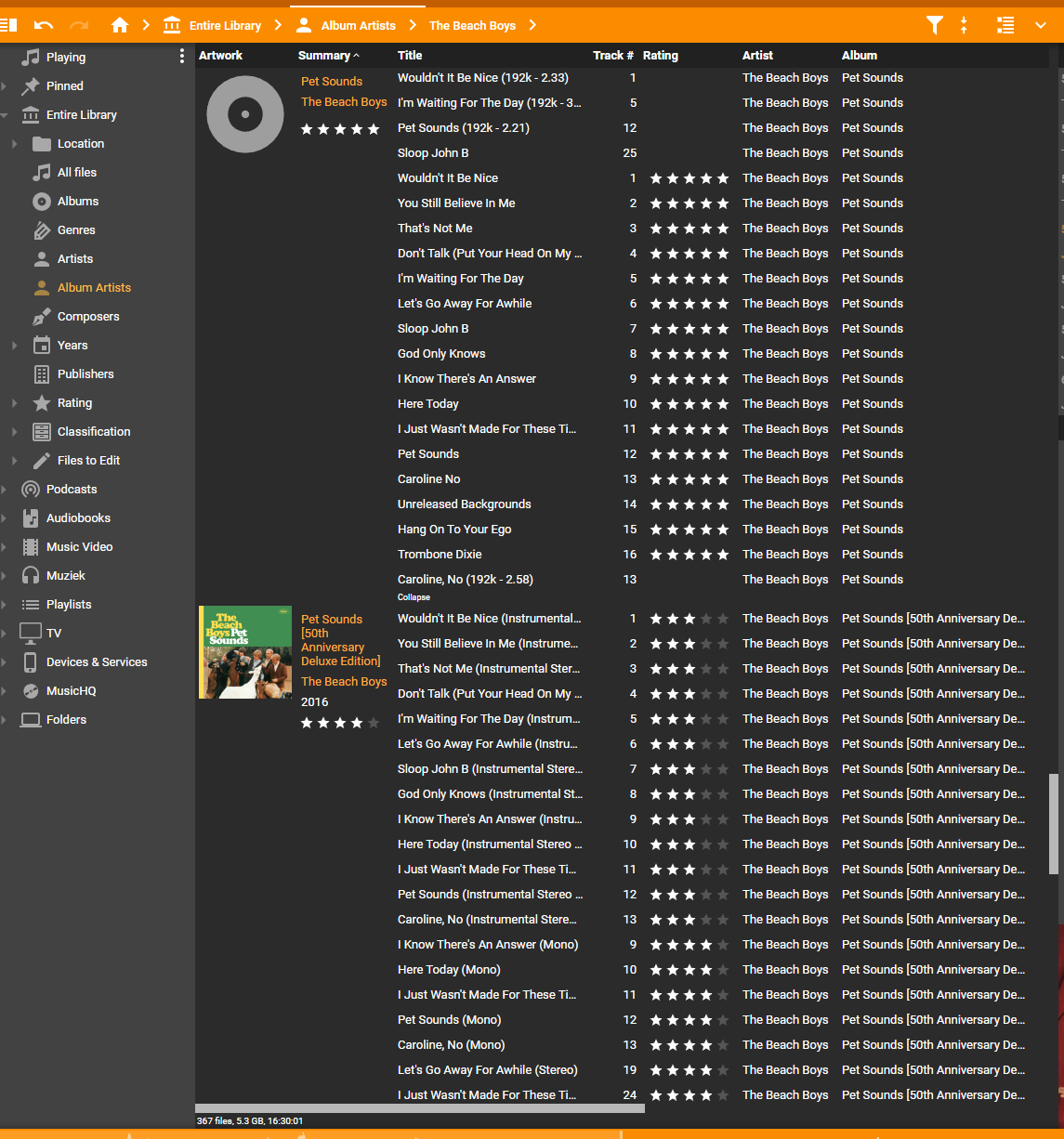Open the Pet Sounds 50th Anniversary album link

click(340, 640)
